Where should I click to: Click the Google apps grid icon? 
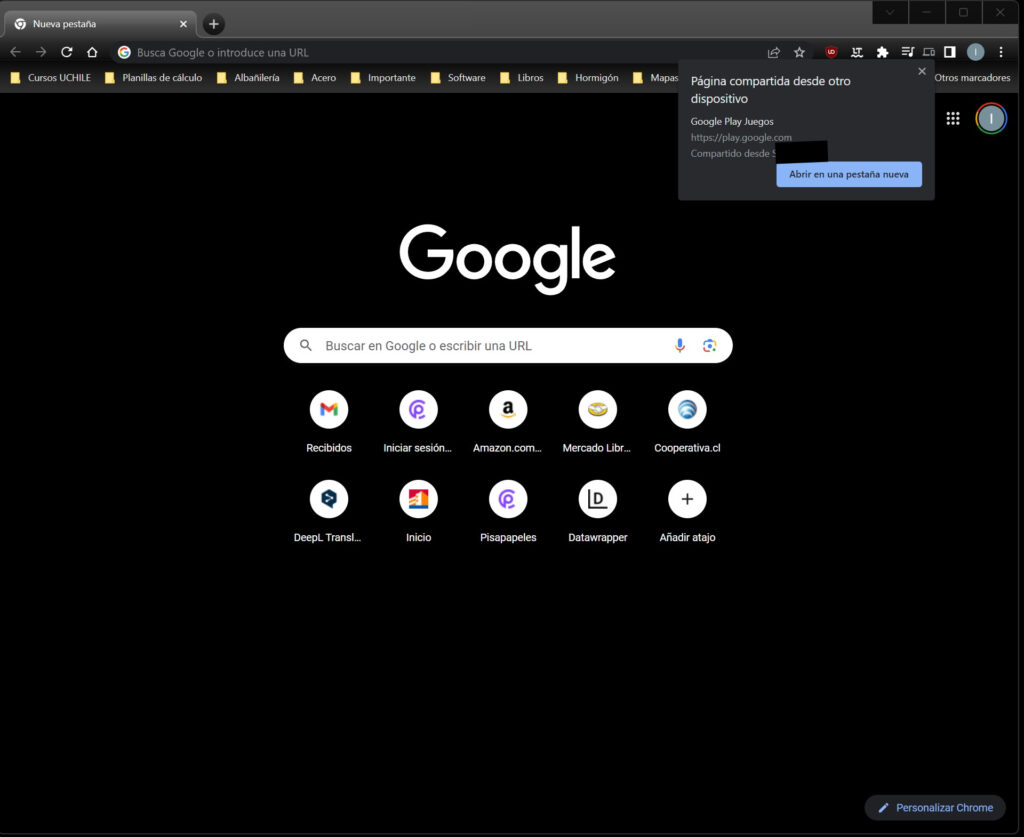952,118
